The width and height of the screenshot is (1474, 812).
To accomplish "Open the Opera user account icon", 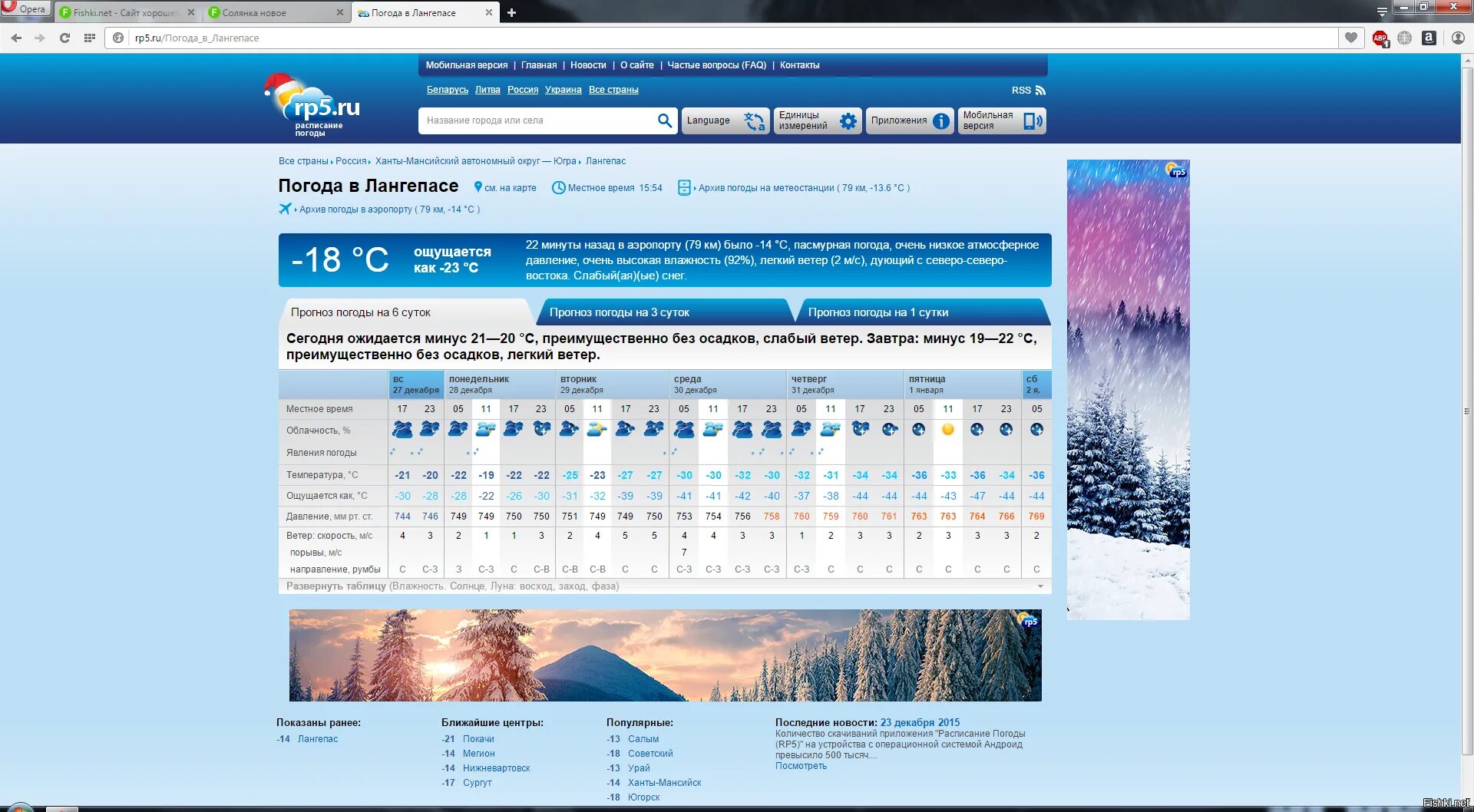I will [1458, 38].
